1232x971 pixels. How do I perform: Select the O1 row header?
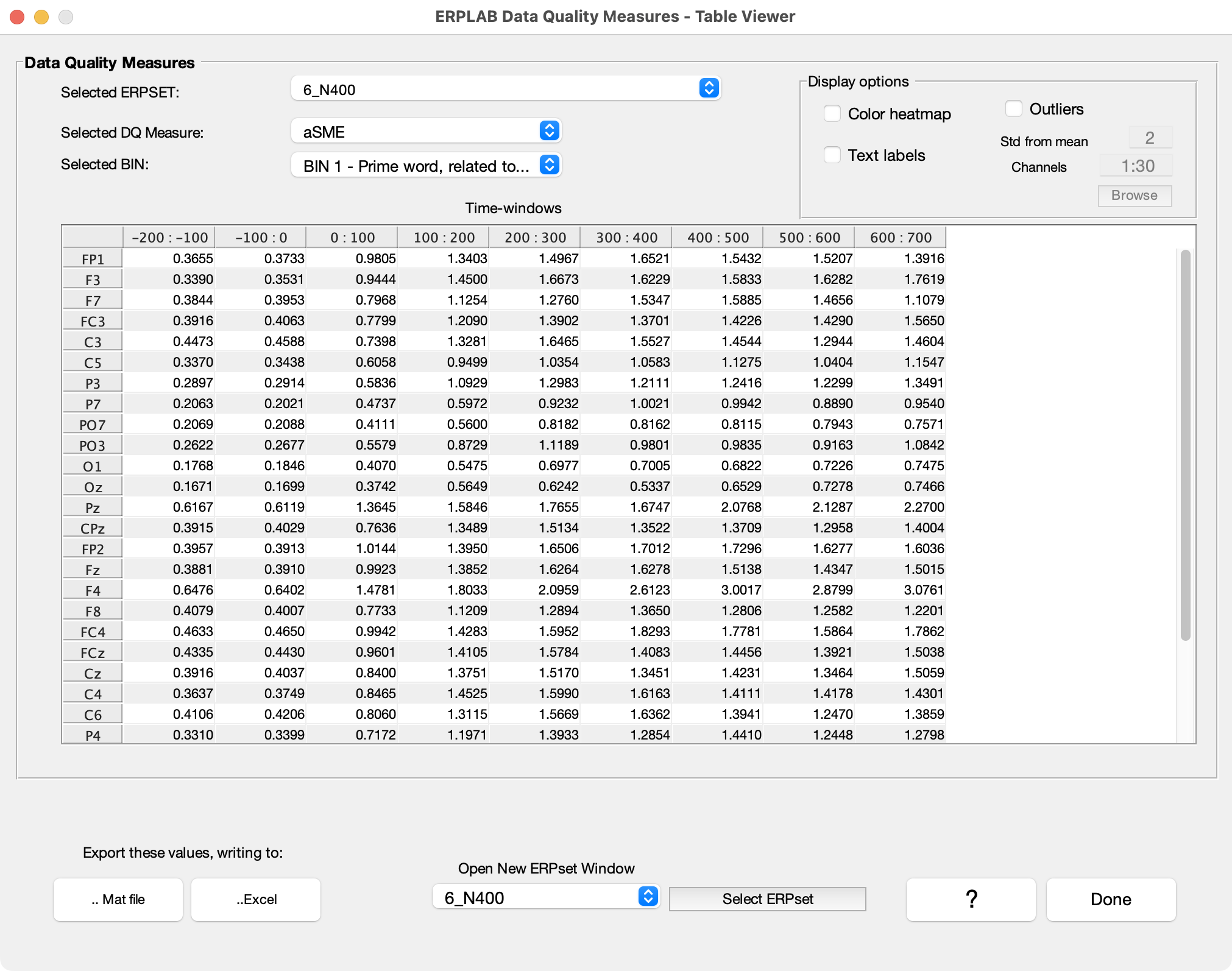pyautogui.click(x=93, y=466)
